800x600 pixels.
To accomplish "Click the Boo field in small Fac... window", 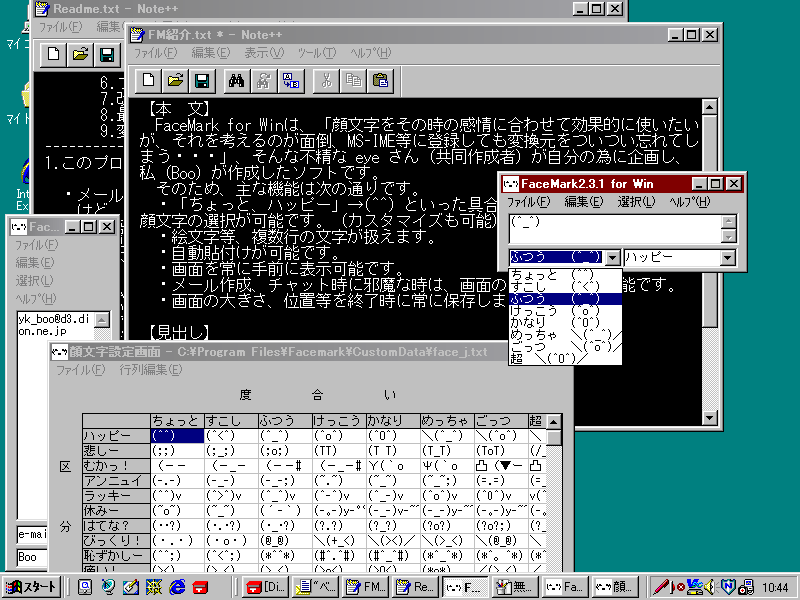I will tap(32, 557).
